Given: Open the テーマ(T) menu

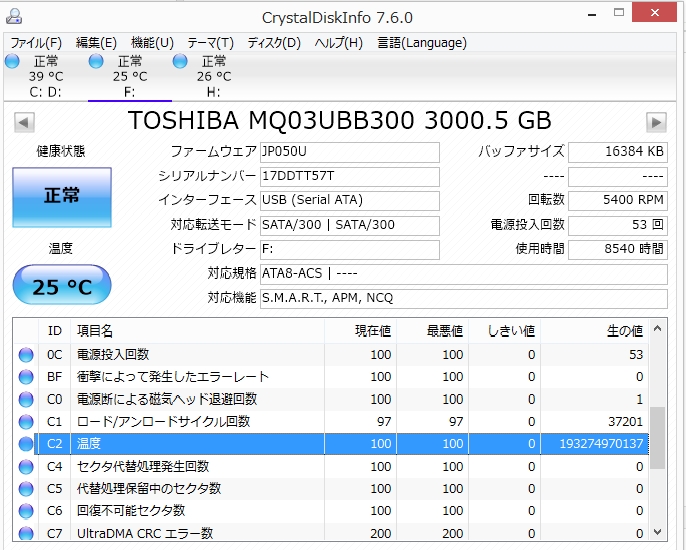Looking at the screenshot, I should coord(210,43).
